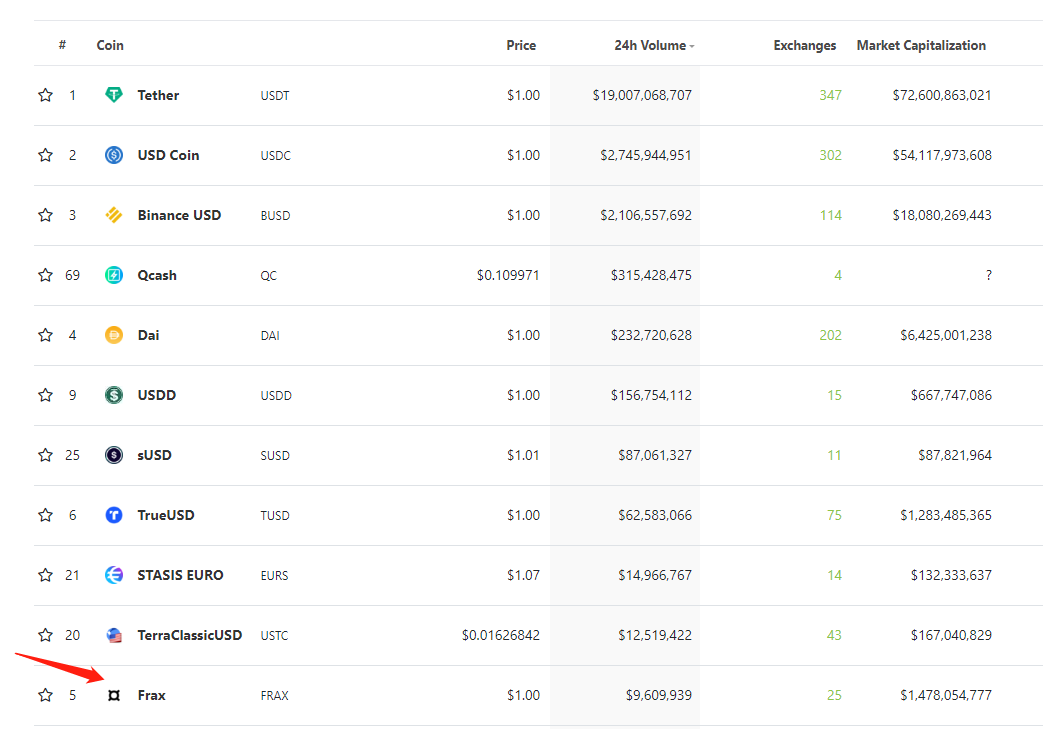Open the 347 exchanges link for Tether
1043x729 pixels.
click(830, 95)
